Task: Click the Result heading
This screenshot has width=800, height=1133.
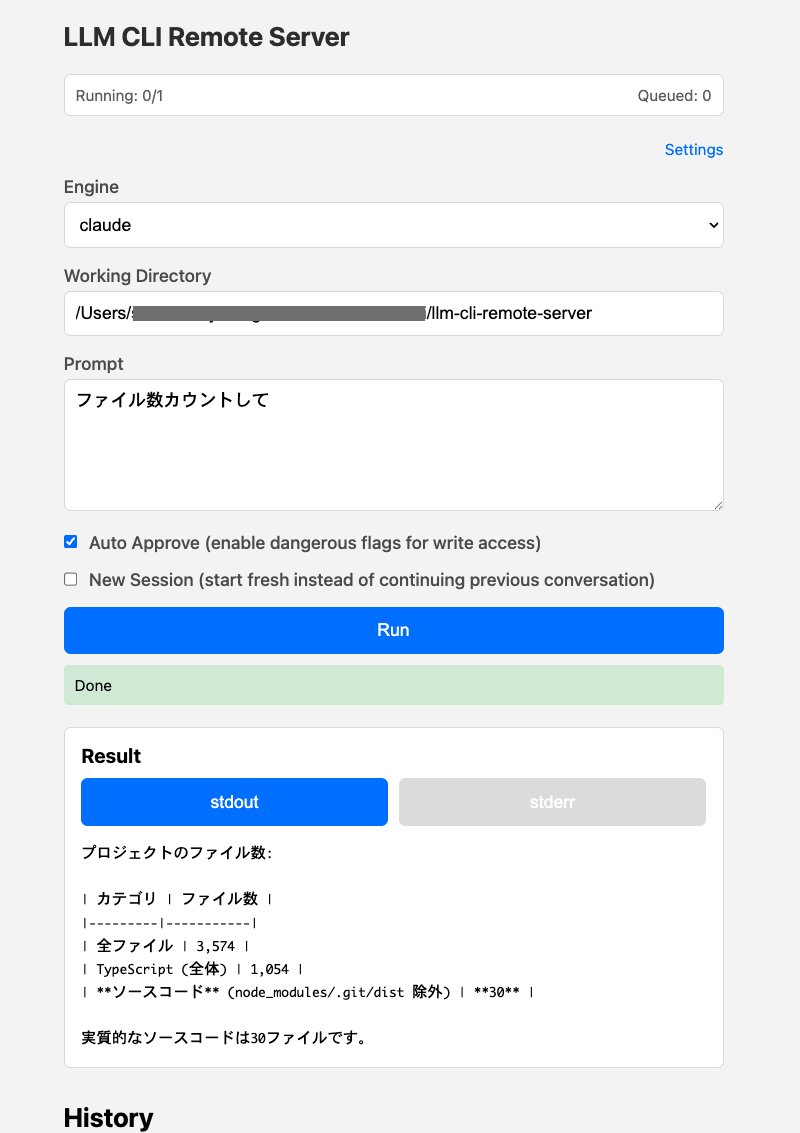Action: point(111,756)
